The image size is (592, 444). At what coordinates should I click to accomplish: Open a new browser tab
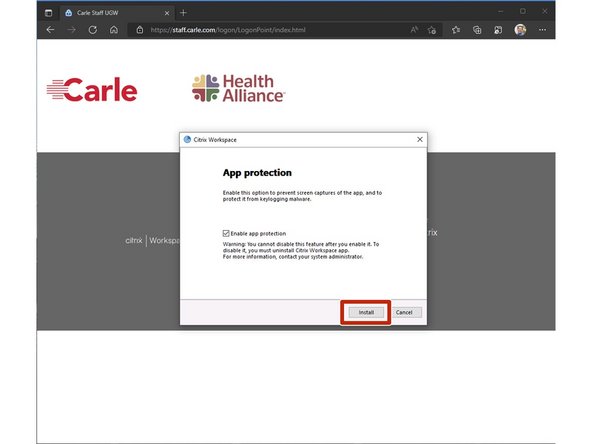coord(183,13)
